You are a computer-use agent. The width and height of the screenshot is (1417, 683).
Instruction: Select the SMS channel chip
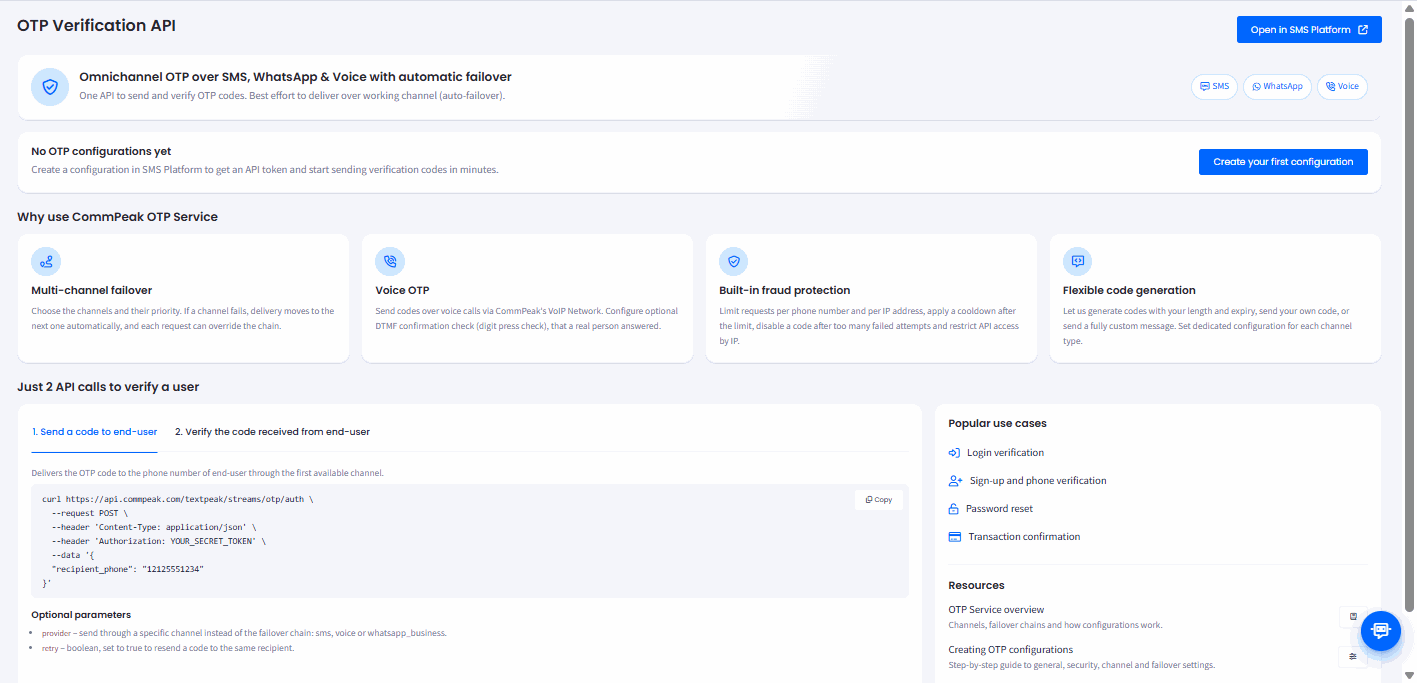1214,87
